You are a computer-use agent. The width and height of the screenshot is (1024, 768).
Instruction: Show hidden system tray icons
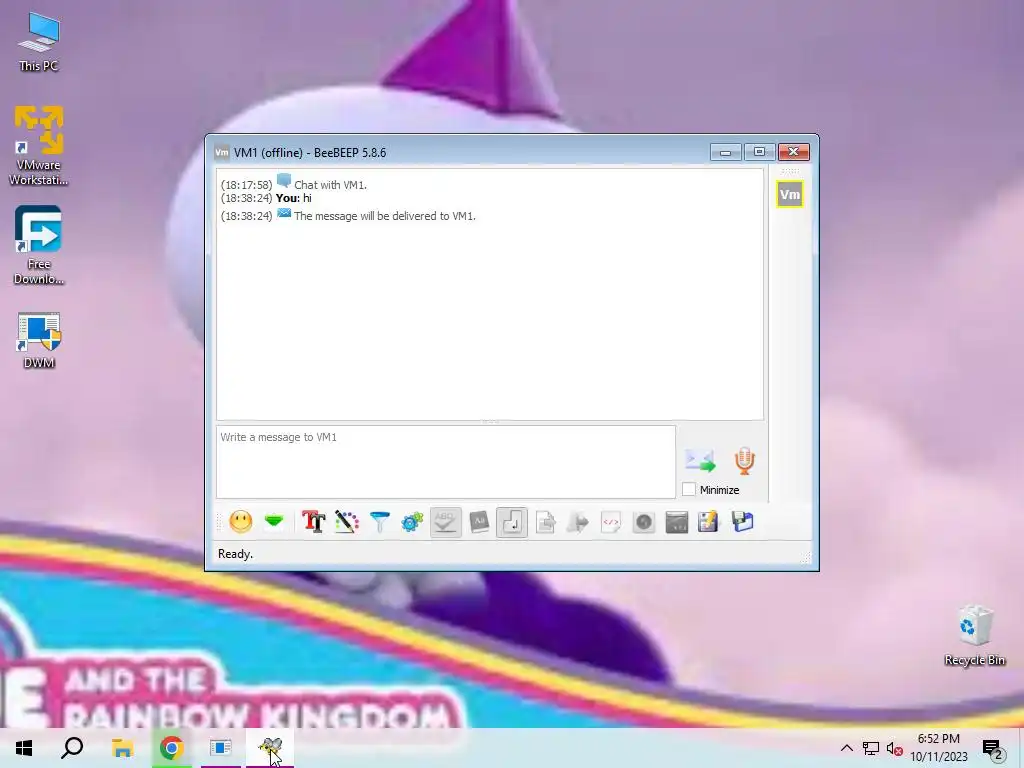pos(846,748)
